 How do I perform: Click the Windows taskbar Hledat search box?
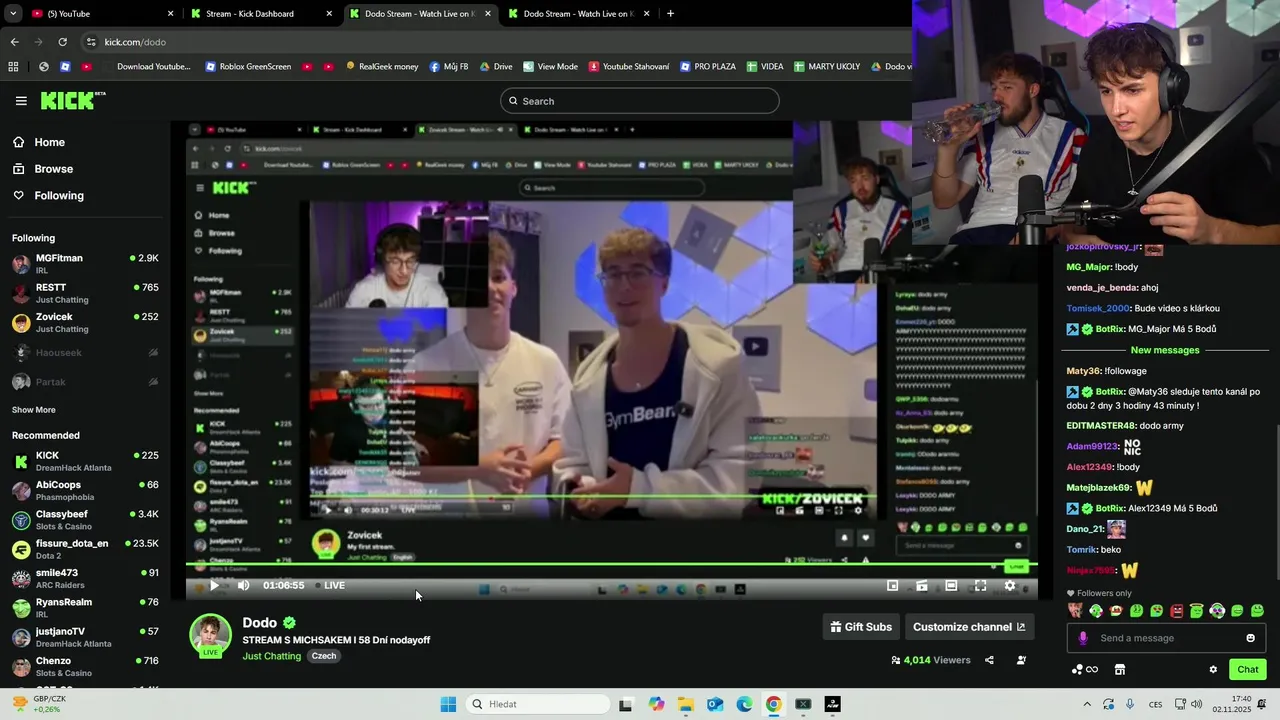[x=539, y=704]
